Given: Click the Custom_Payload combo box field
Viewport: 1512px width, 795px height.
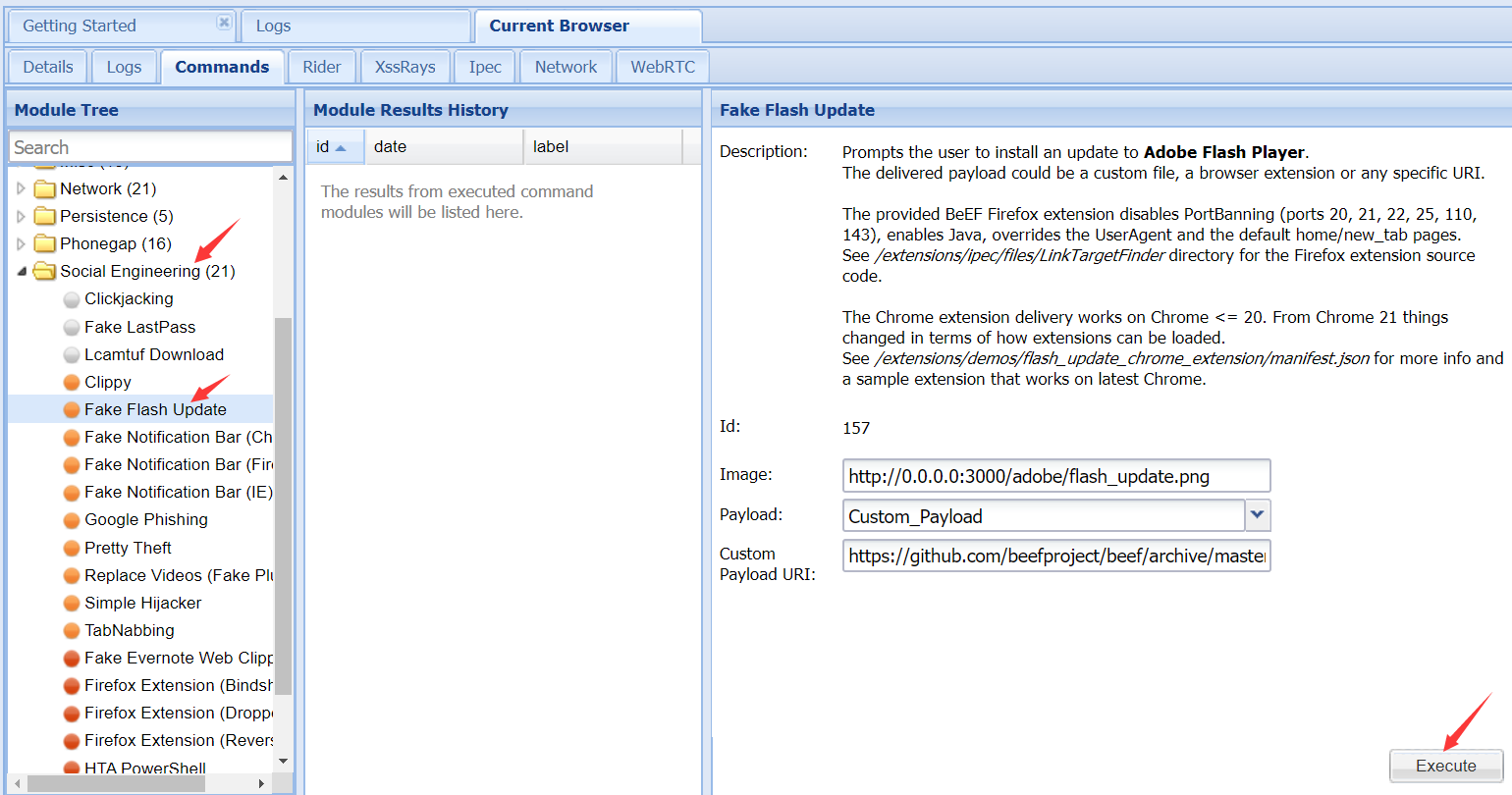Looking at the screenshot, I should [x=1044, y=515].
